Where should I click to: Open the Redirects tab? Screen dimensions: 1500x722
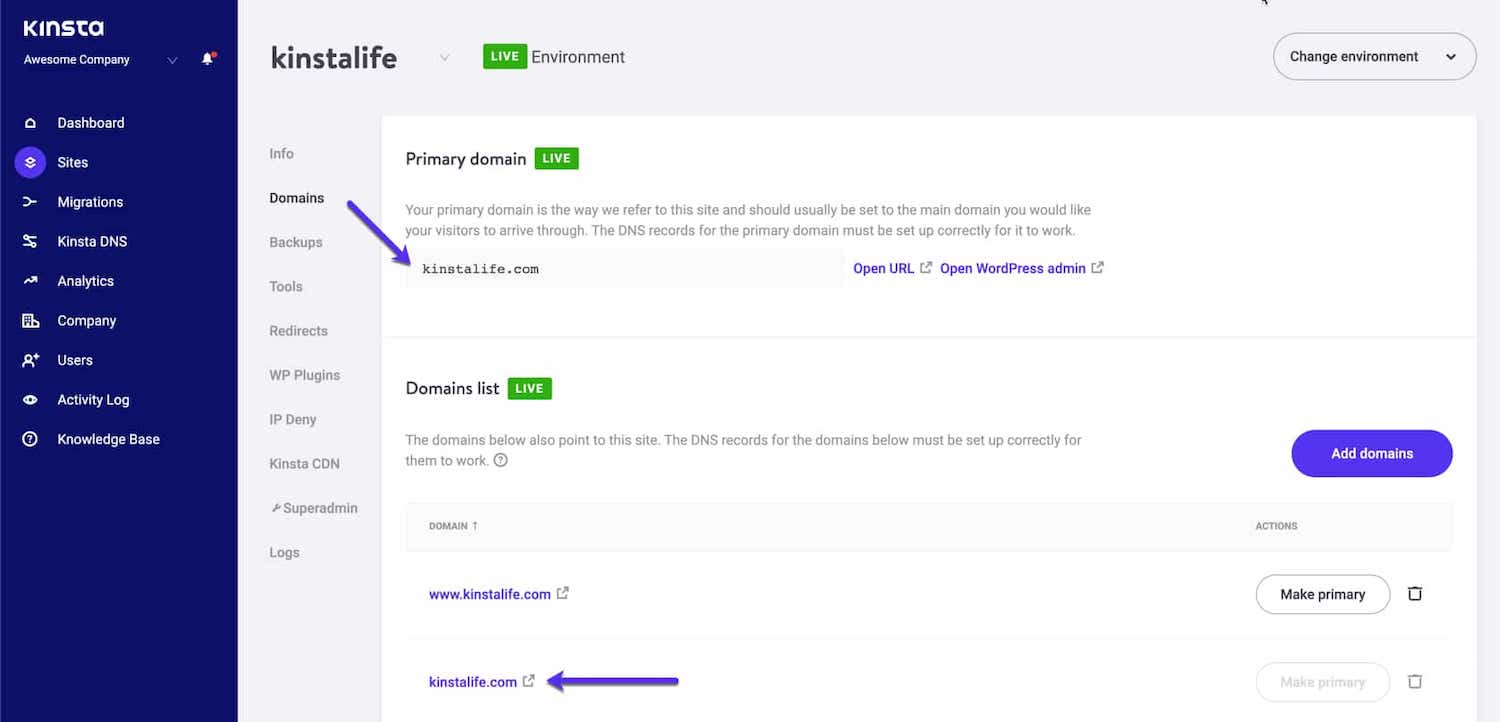click(x=298, y=330)
